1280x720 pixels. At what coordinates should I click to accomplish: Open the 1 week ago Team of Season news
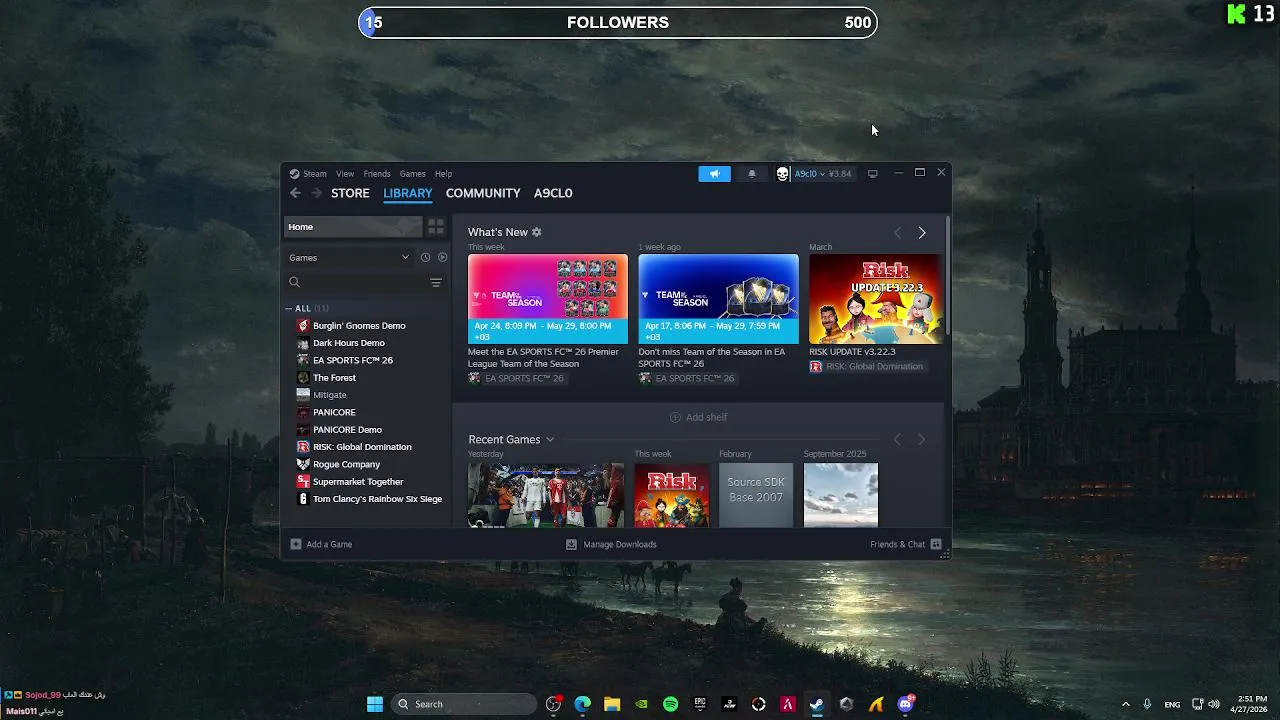719,299
